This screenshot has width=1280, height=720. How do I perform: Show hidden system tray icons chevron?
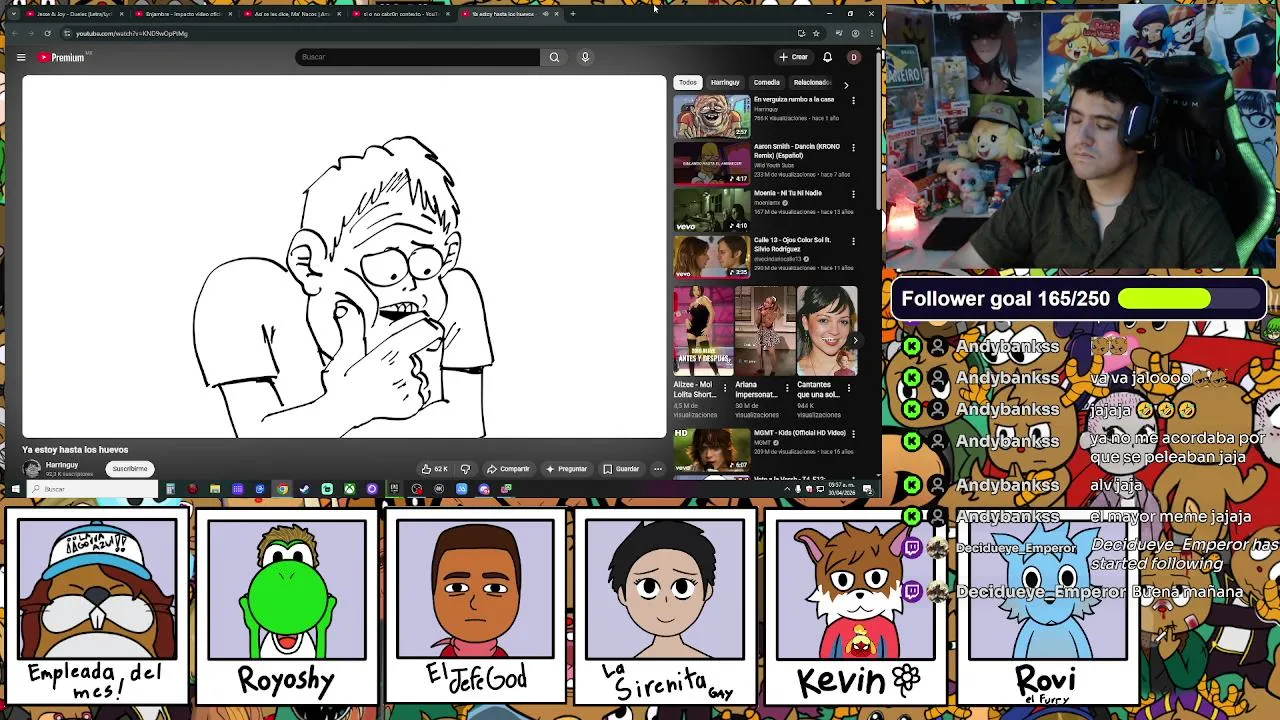[787, 489]
